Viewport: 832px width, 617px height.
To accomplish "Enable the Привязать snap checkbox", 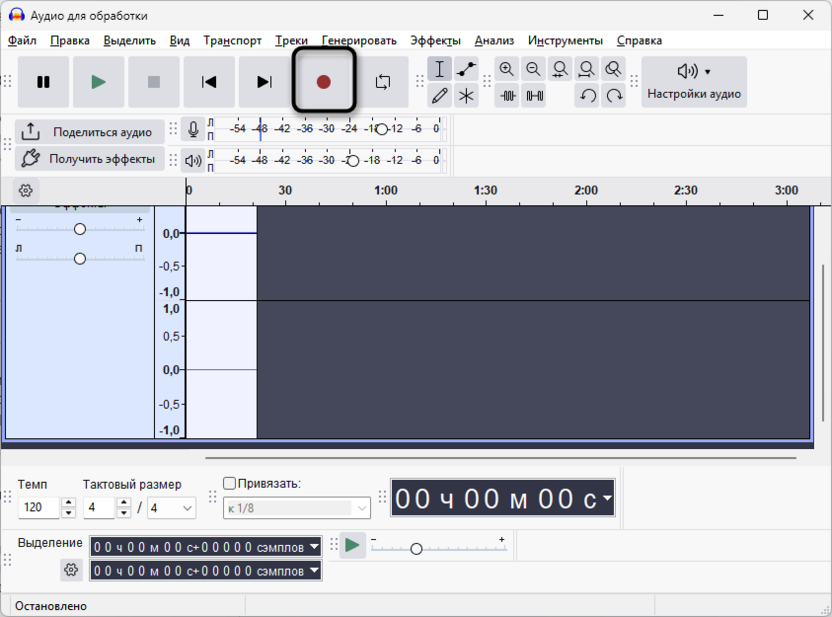I will point(229,483).
